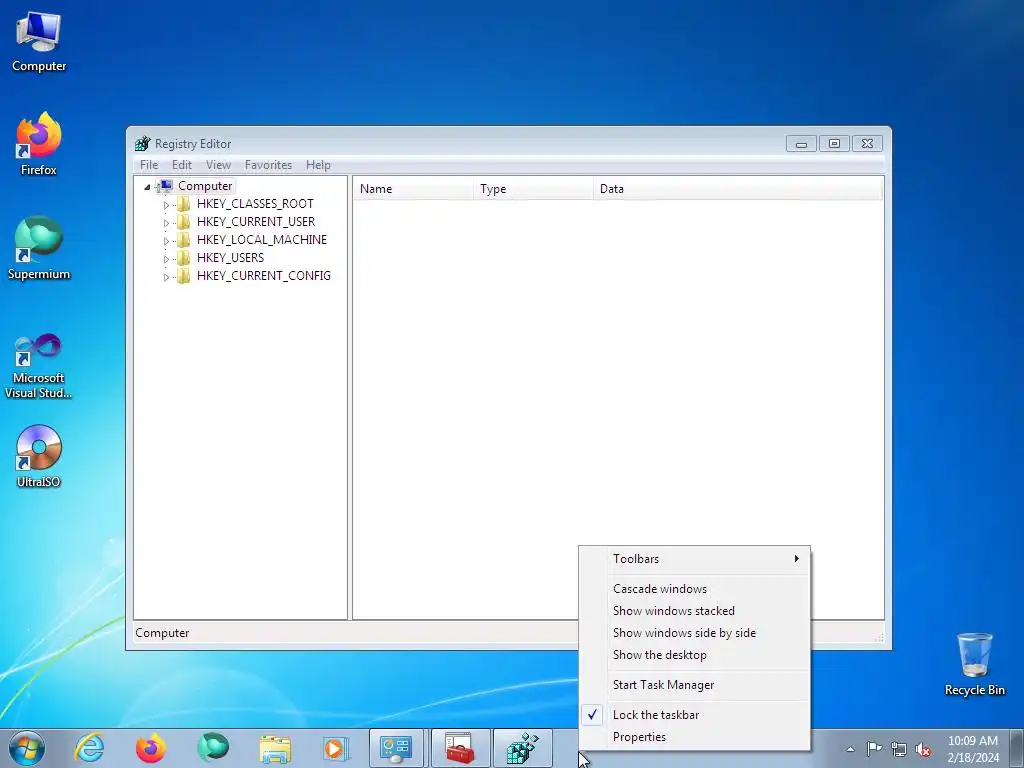Open Windows Media Player from the taskbar
1024x768 pixels.
click(x=336, y=748)
